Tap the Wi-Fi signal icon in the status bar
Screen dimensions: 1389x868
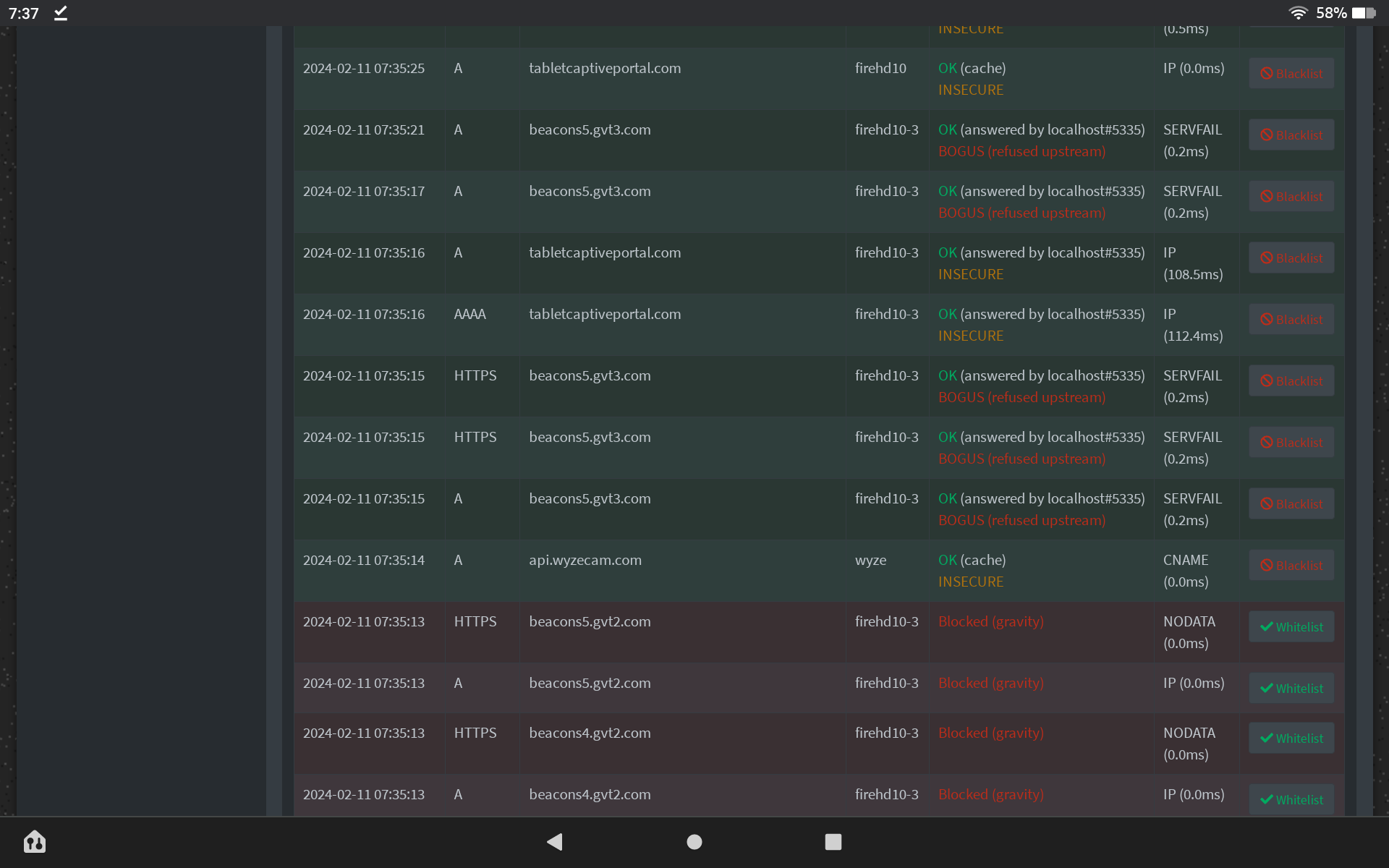(x=1297, y=12)
